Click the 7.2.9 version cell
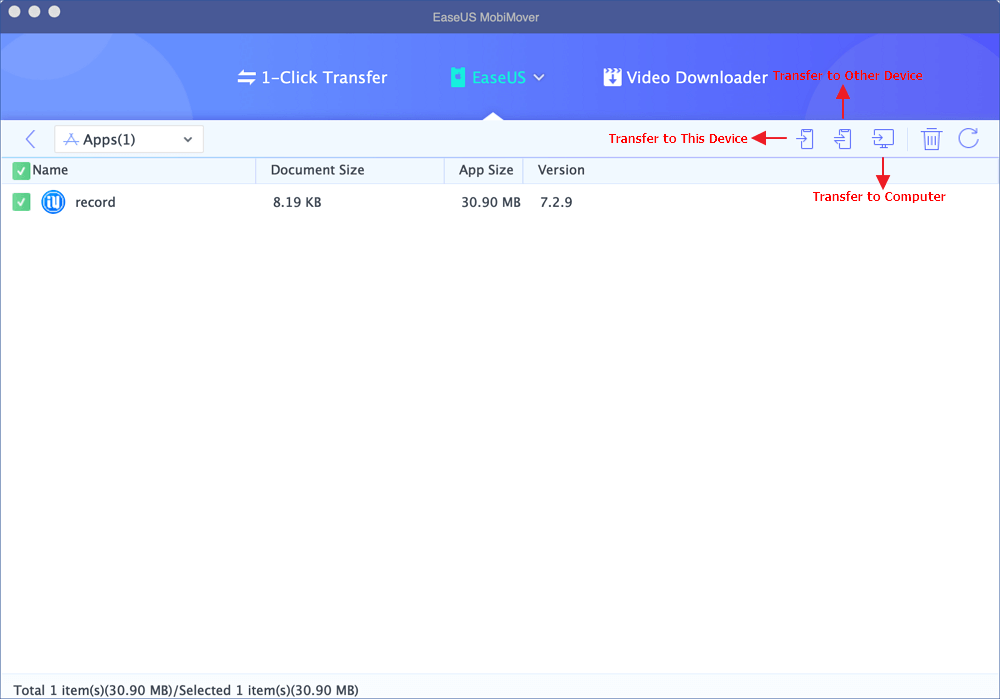 [x=555, y=202]
